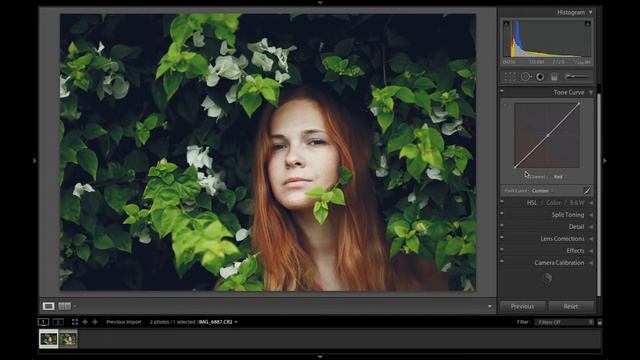Image resolution: width=640 pixels, height=360 pixels.
Task: Expand the Lens Corrections panel
Action: click(x=591, y=239)
